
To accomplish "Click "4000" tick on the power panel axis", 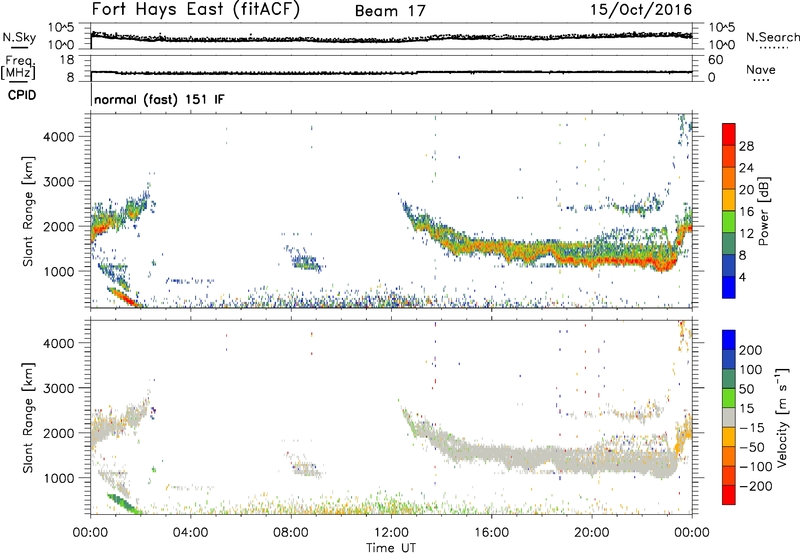I will click(59, 137).
